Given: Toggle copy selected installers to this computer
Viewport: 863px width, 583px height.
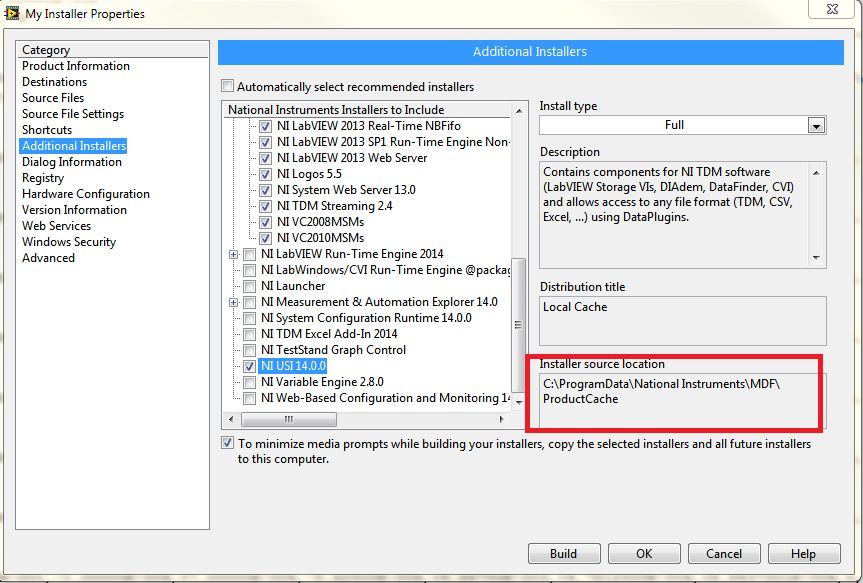Looking at the screenshot, I should point(227,443).
